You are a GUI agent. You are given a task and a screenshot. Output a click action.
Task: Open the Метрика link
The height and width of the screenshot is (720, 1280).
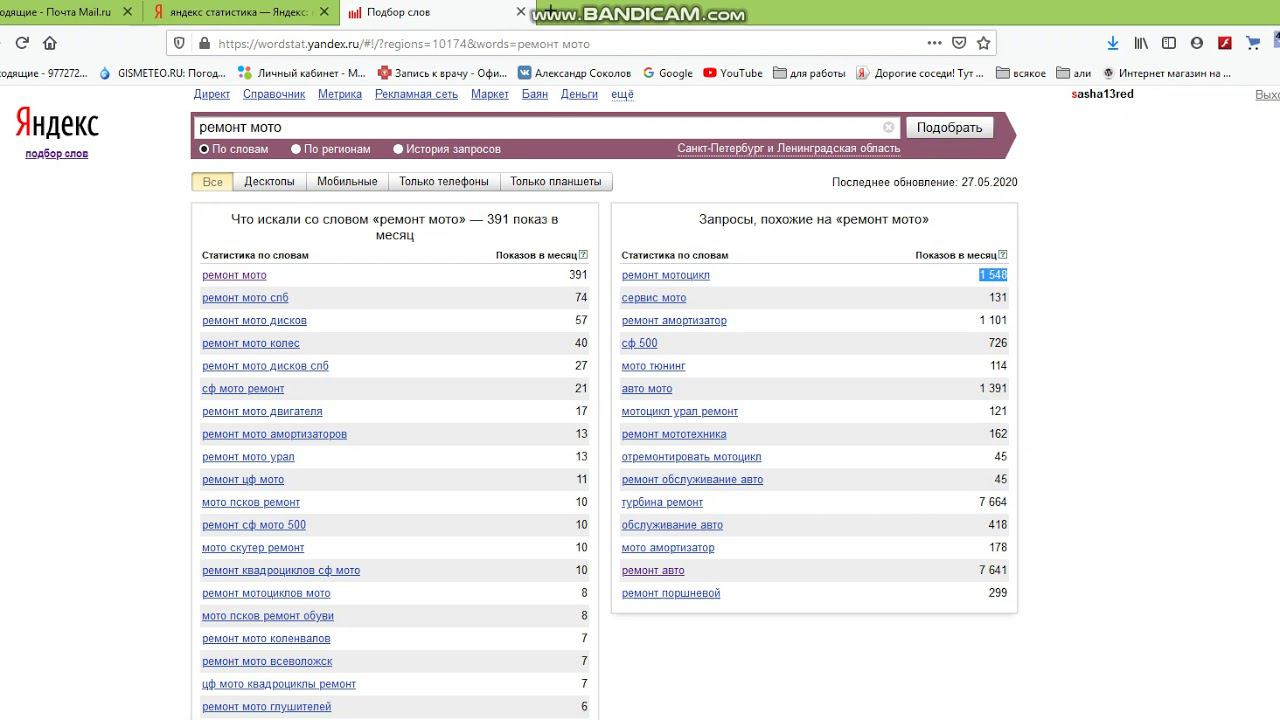340,94
